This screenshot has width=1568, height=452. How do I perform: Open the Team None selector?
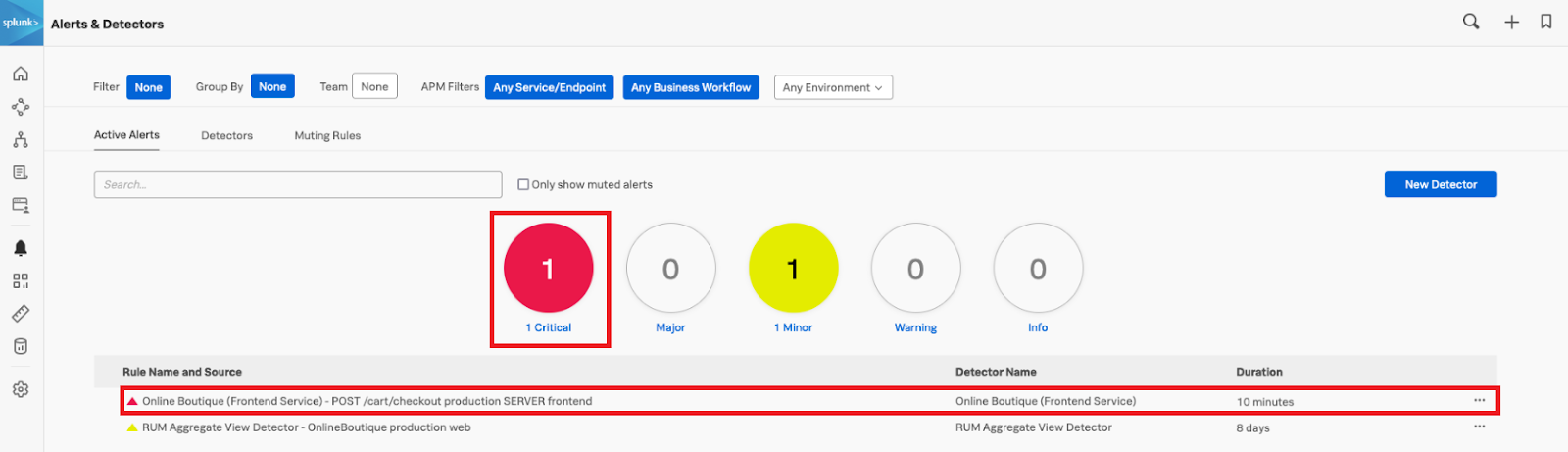click(x=374, y=86)
